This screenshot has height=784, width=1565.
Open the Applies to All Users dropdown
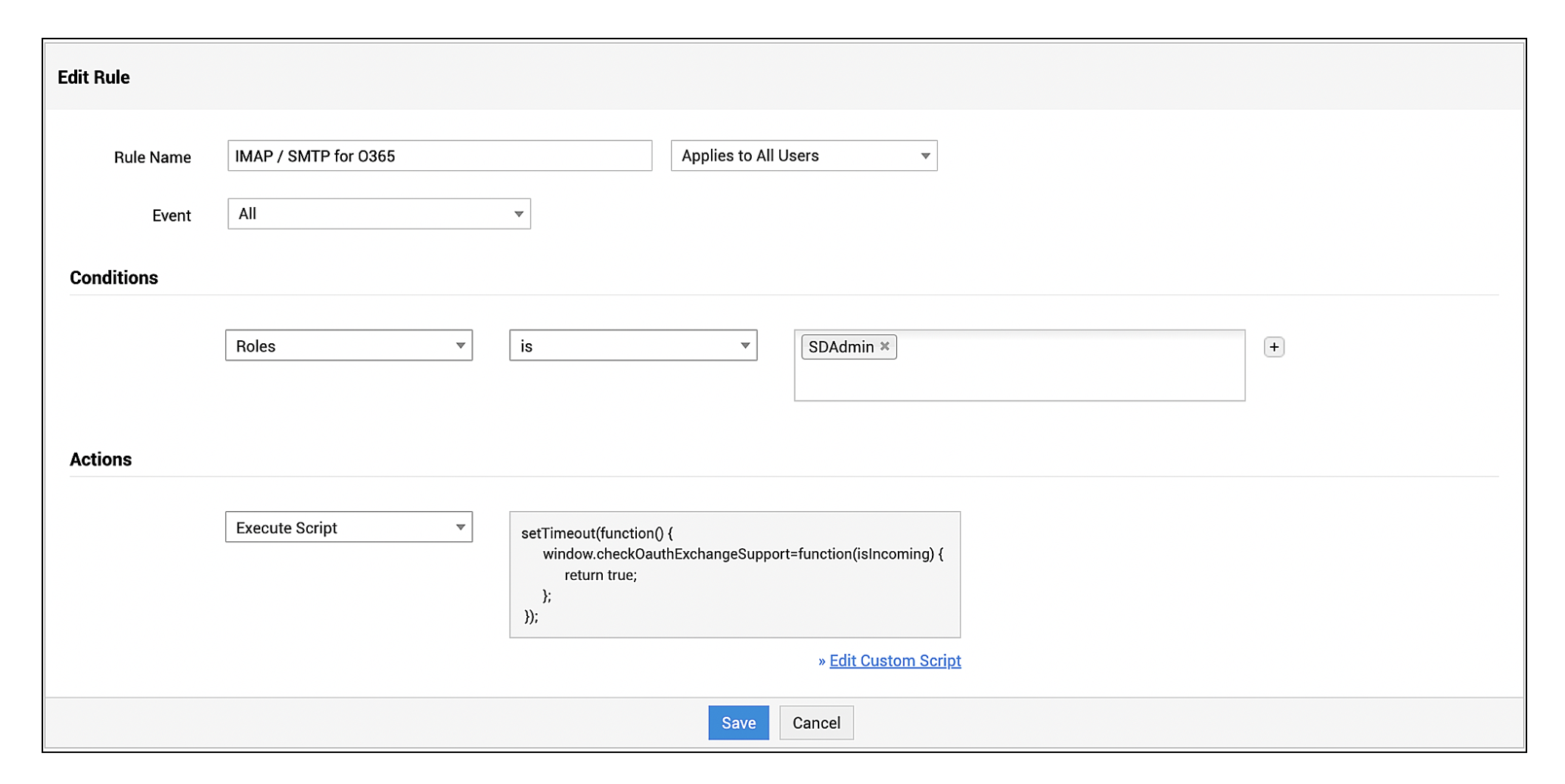[x=803, y=156]
